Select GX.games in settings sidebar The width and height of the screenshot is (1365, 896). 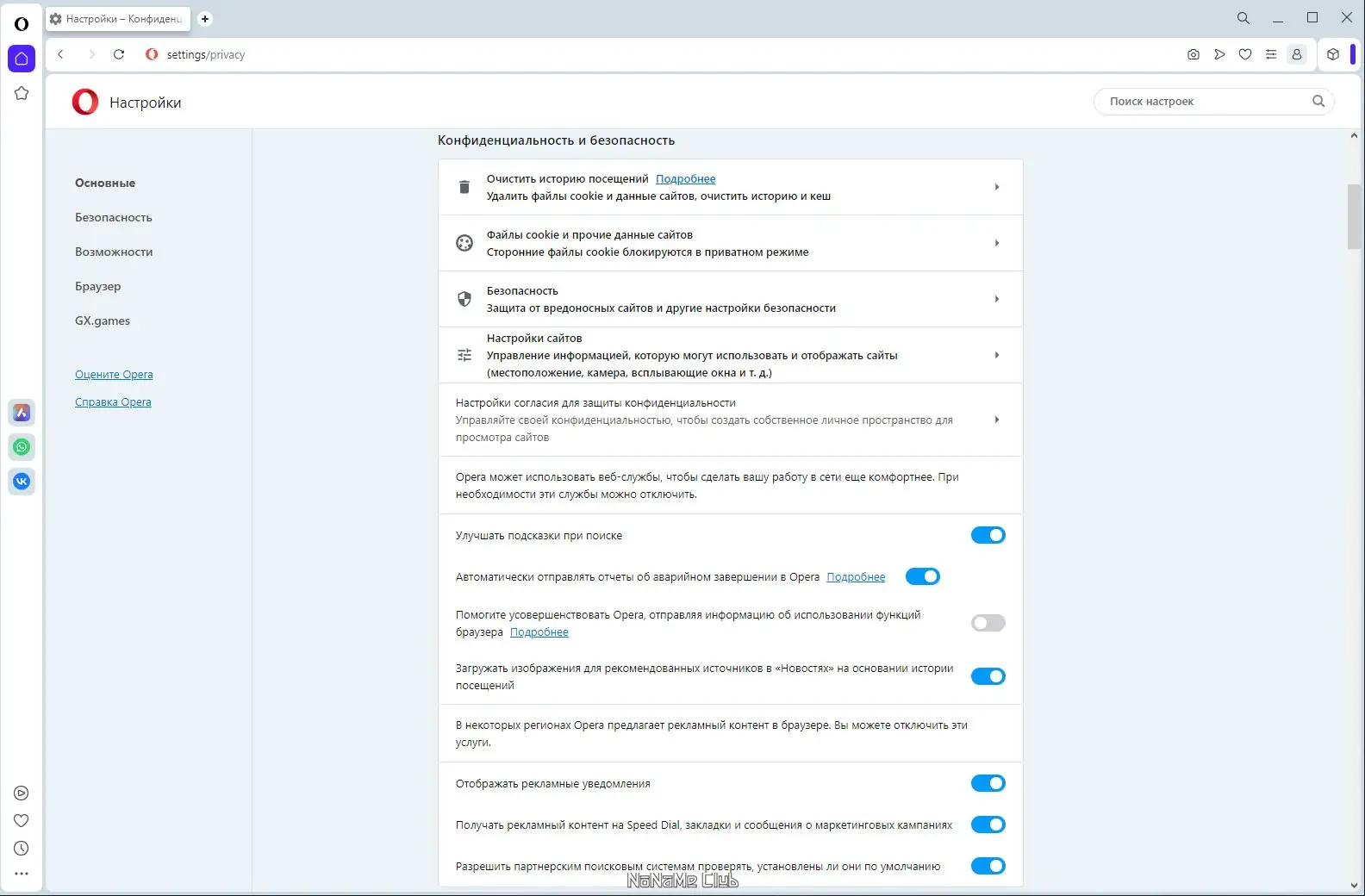click(x=103, y=320)
